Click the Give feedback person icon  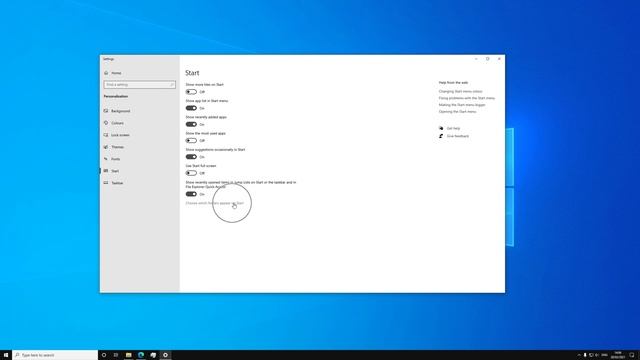point(441,136)
